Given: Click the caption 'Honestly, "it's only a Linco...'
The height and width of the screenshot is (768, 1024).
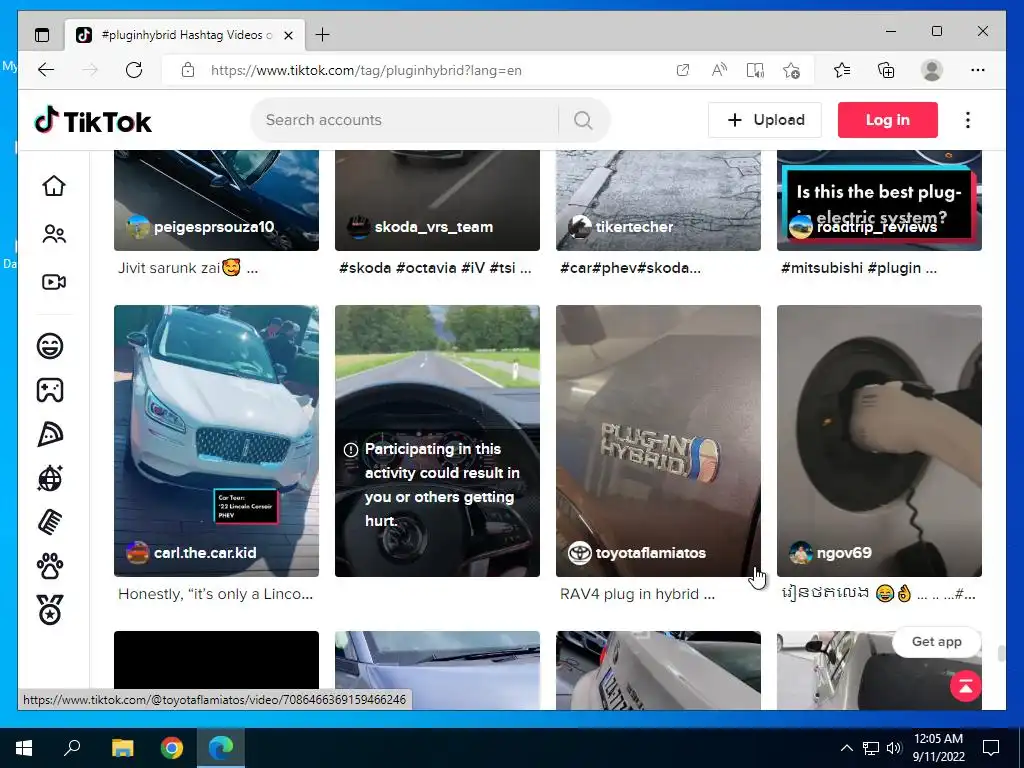Looking at the screenshot, I should point(216,594).
